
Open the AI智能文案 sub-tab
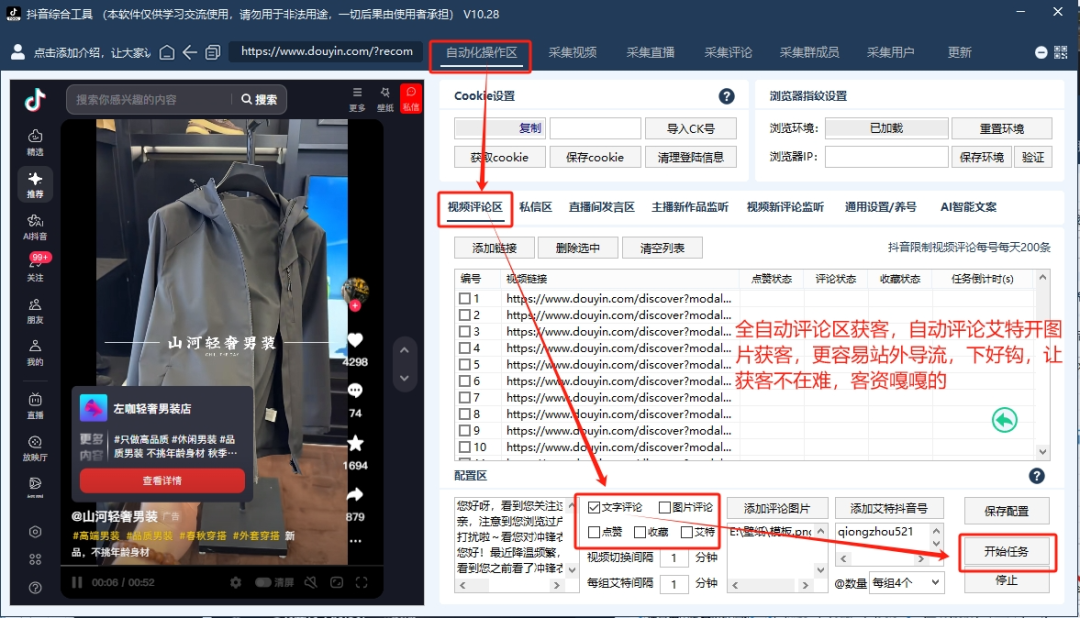(968, 207)
